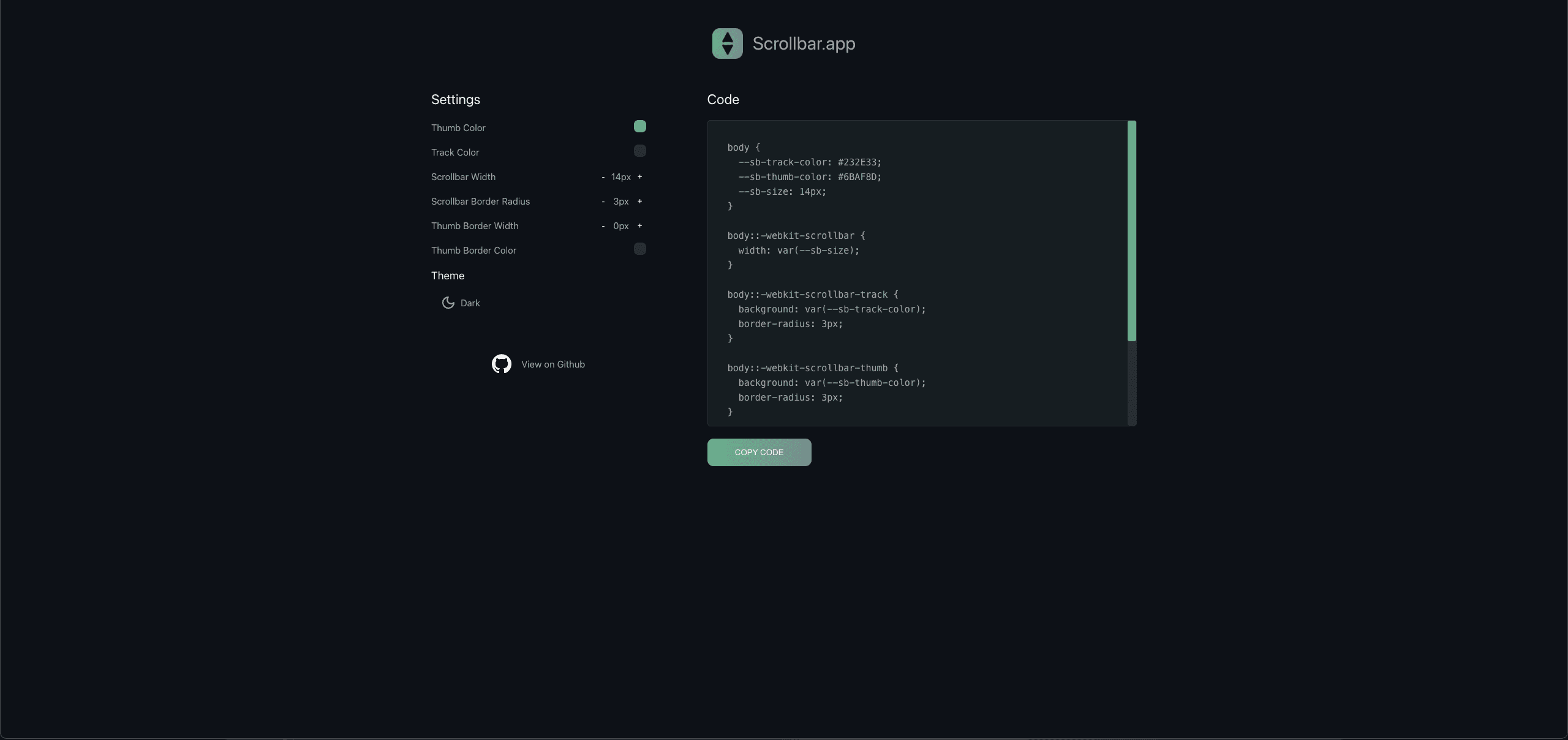Click the body::-webkit-scrollbar-track selector line
This screenshot has width=1568, height=740.
coord(813,295)
